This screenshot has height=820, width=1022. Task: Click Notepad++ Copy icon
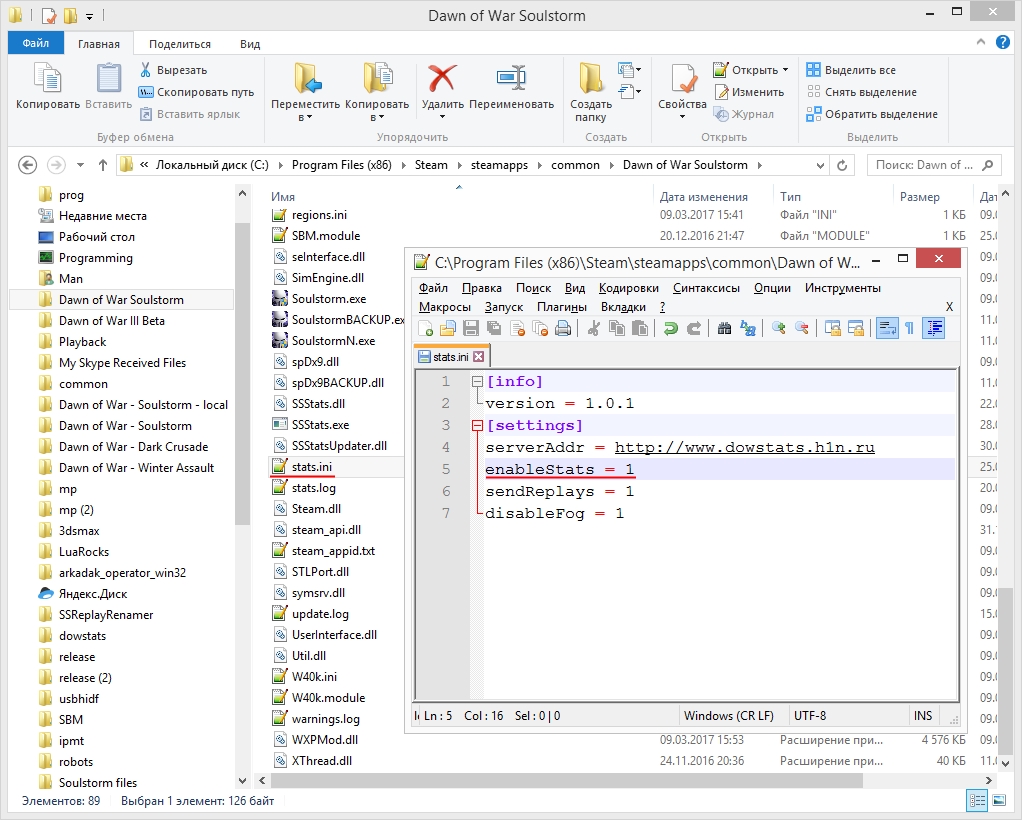617,329
